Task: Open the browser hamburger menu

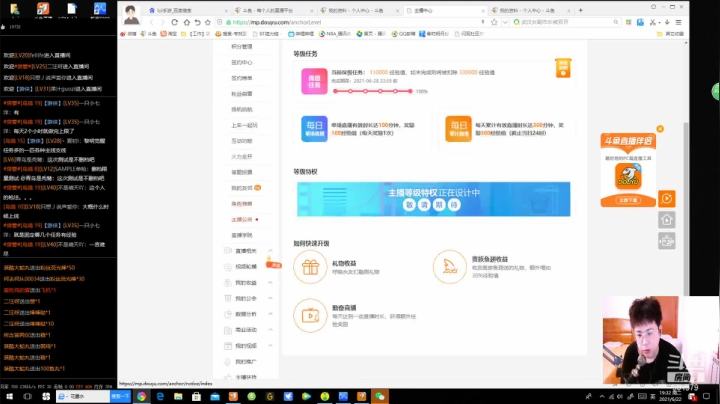Action: pyautogui.click(x=679, y=22)
